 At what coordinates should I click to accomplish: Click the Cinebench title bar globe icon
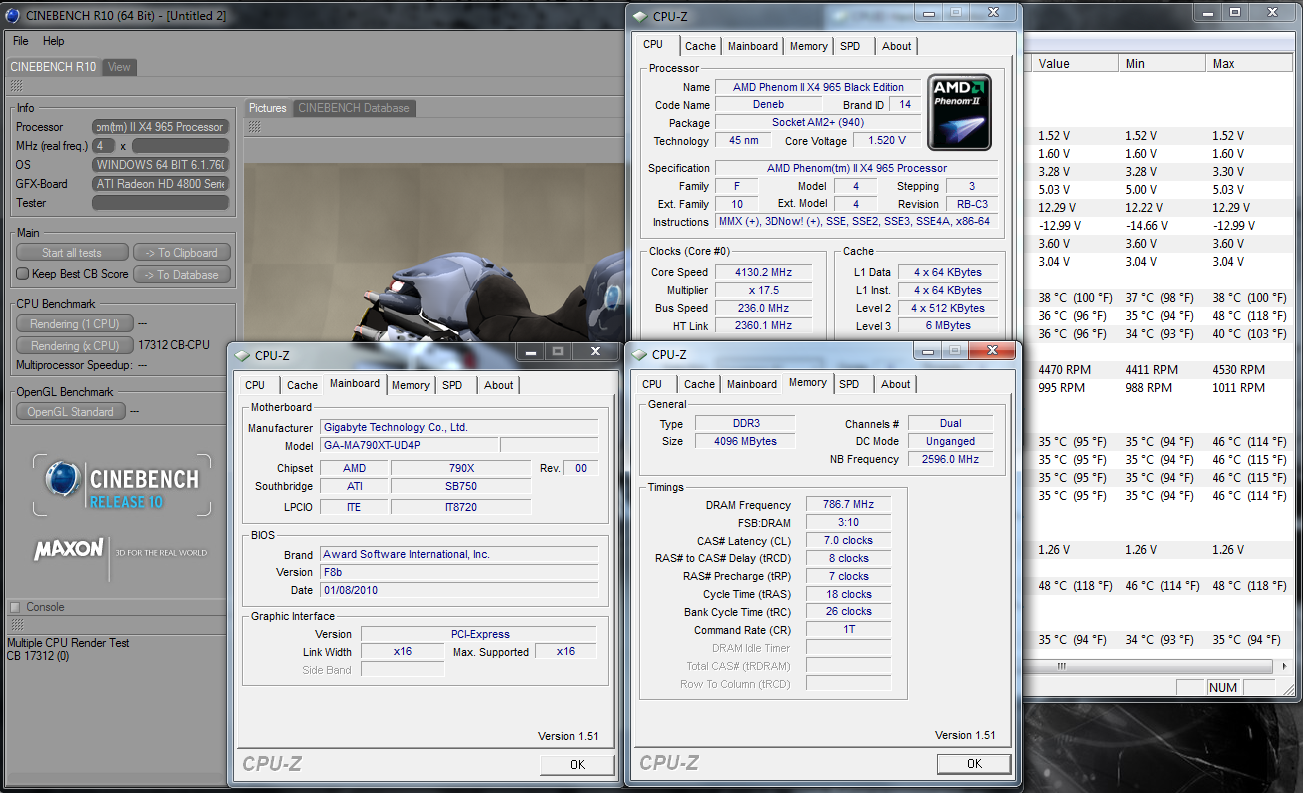pos(12,16)
